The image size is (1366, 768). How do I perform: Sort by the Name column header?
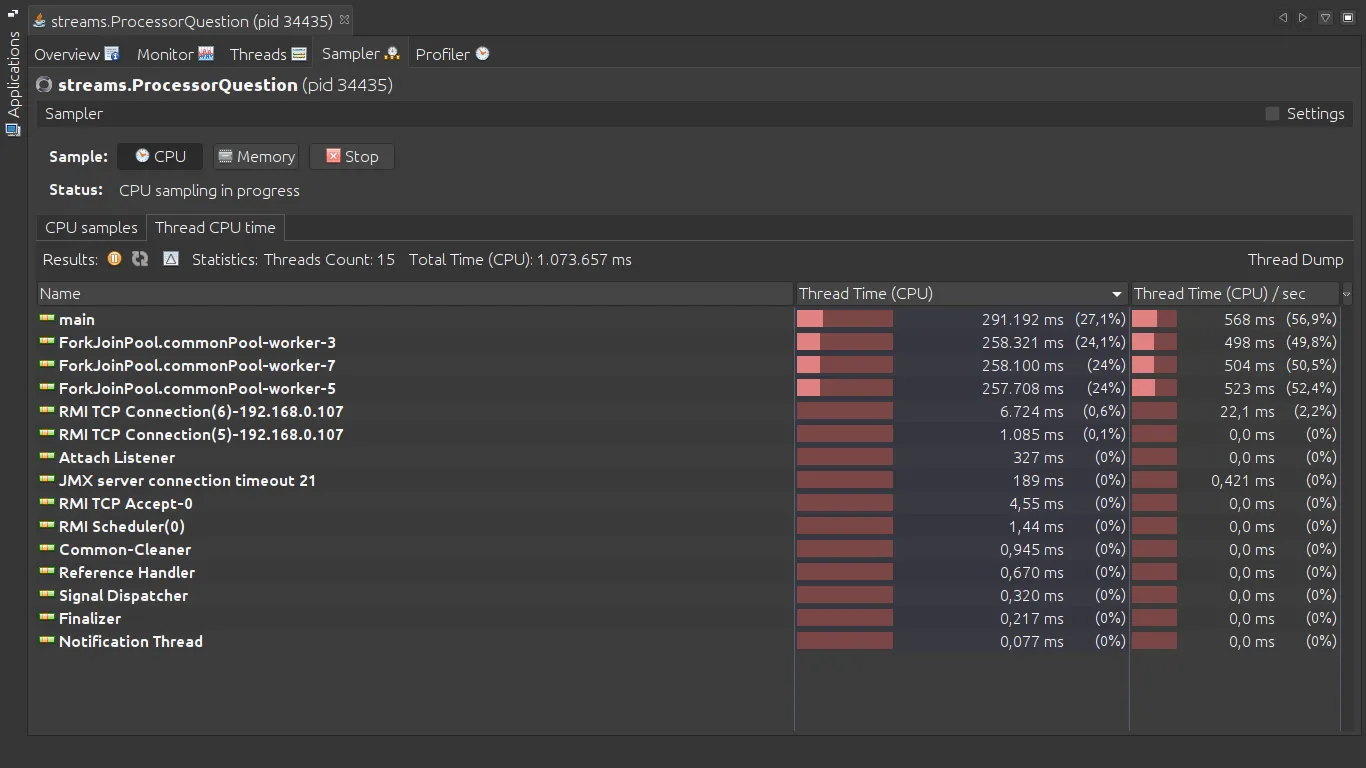tap(415, 294)
